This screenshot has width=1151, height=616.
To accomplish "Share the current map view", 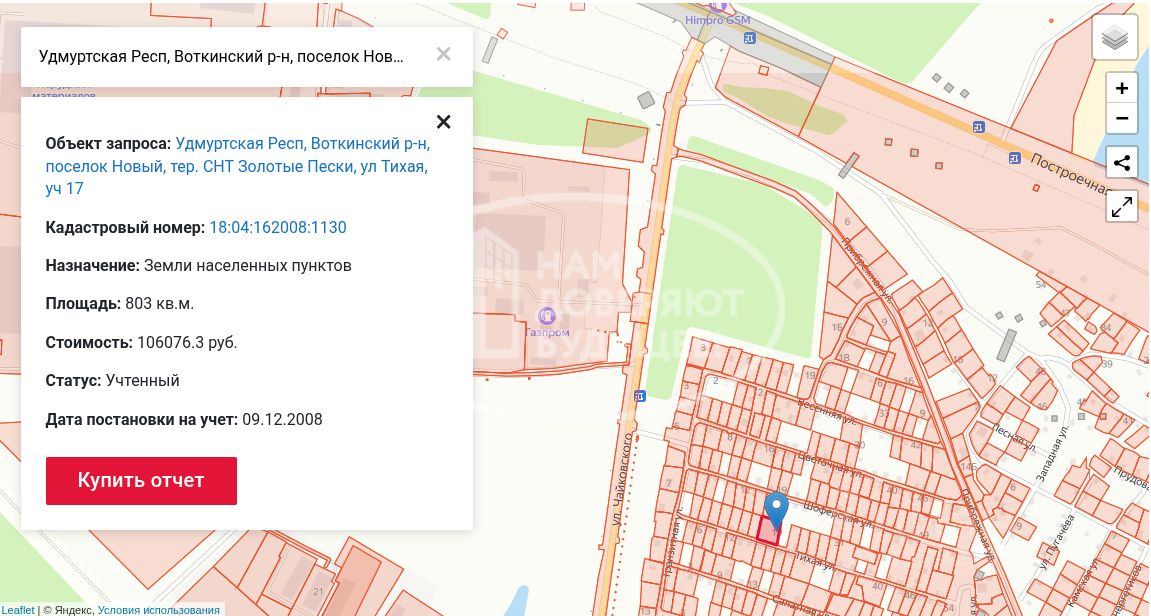I will pos(1121,163).
